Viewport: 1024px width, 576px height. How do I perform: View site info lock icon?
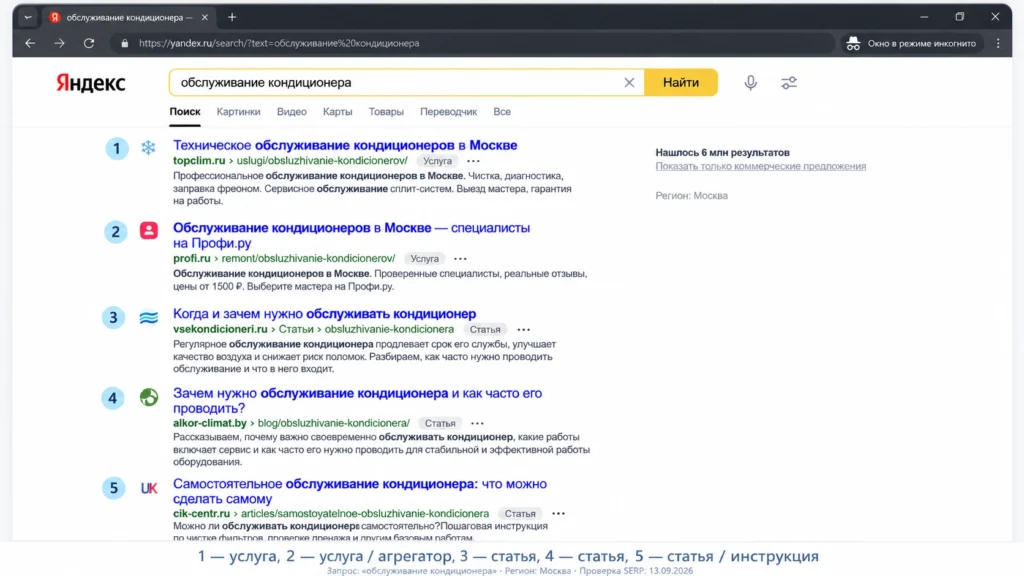(x=124, y=43)
